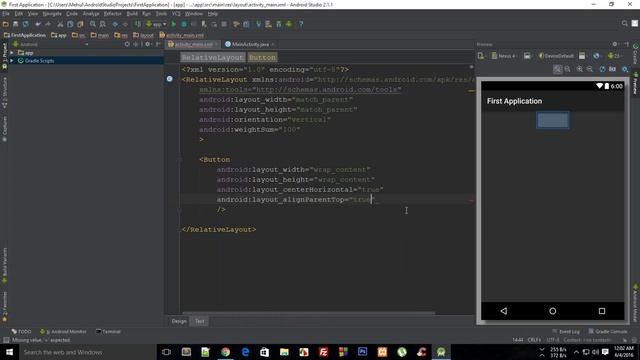Expand the app tree node
The height and width of the screenshot is (360, 640).
12,53
